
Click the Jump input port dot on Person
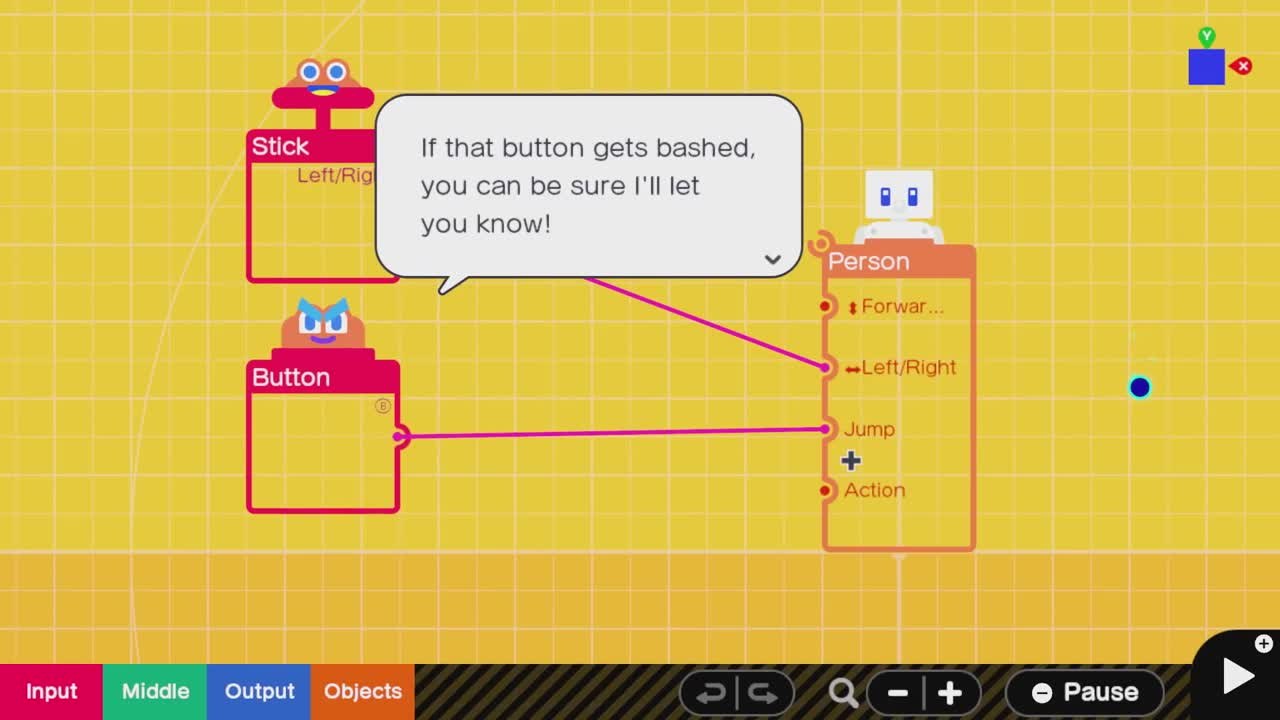[825, 429]
